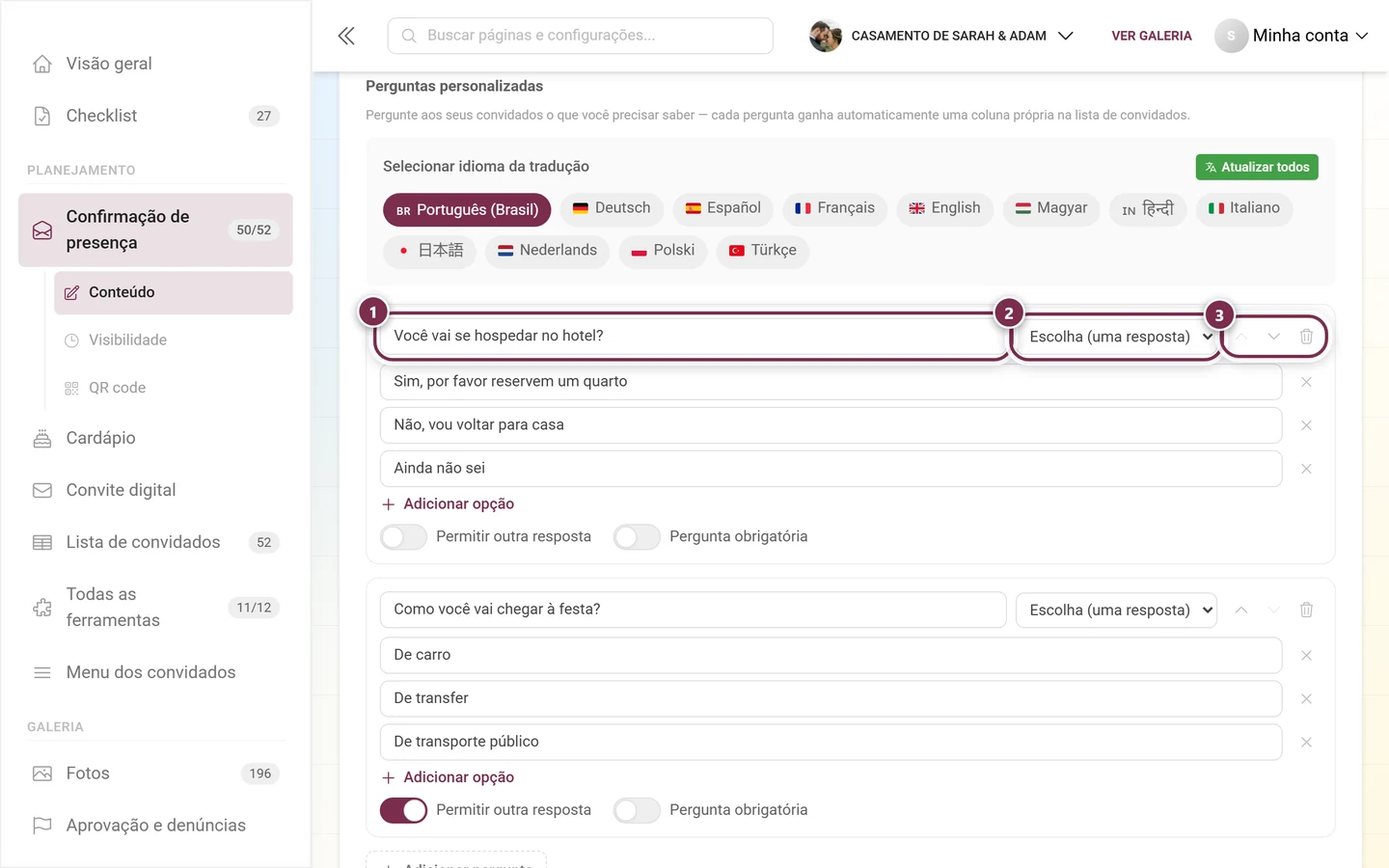1389x868 pixels.
Task: Delete the 'Como você vai chegar' question
Action: coord(1306,610)
